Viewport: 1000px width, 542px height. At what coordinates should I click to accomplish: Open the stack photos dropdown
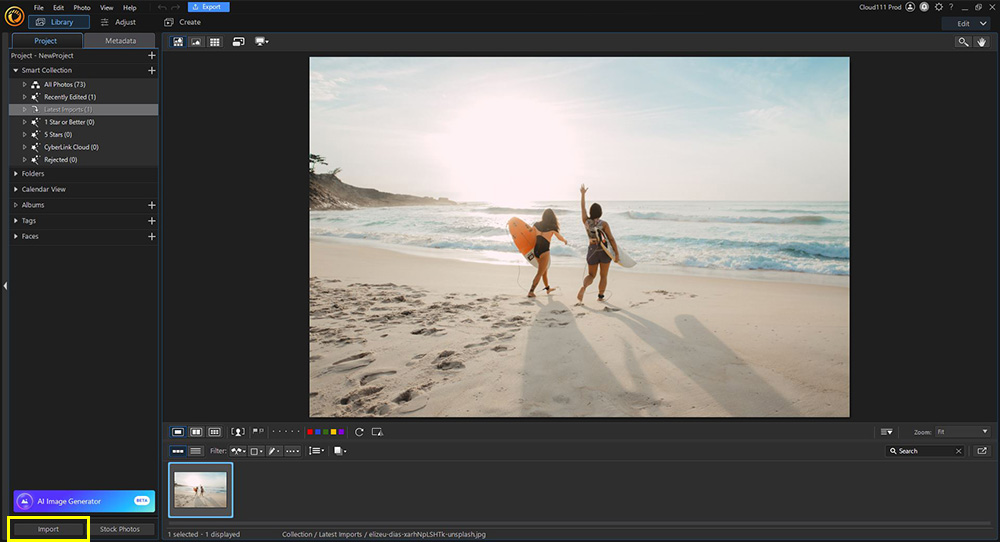click(x=339, y=451)
